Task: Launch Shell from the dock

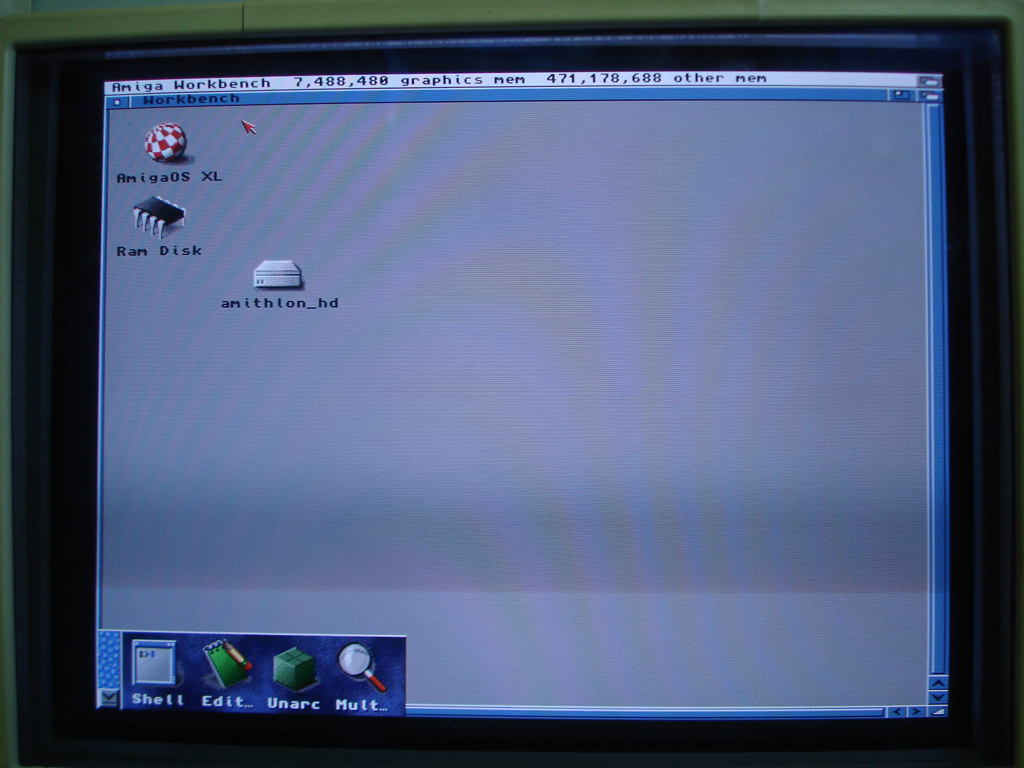Action: [155, 664]
